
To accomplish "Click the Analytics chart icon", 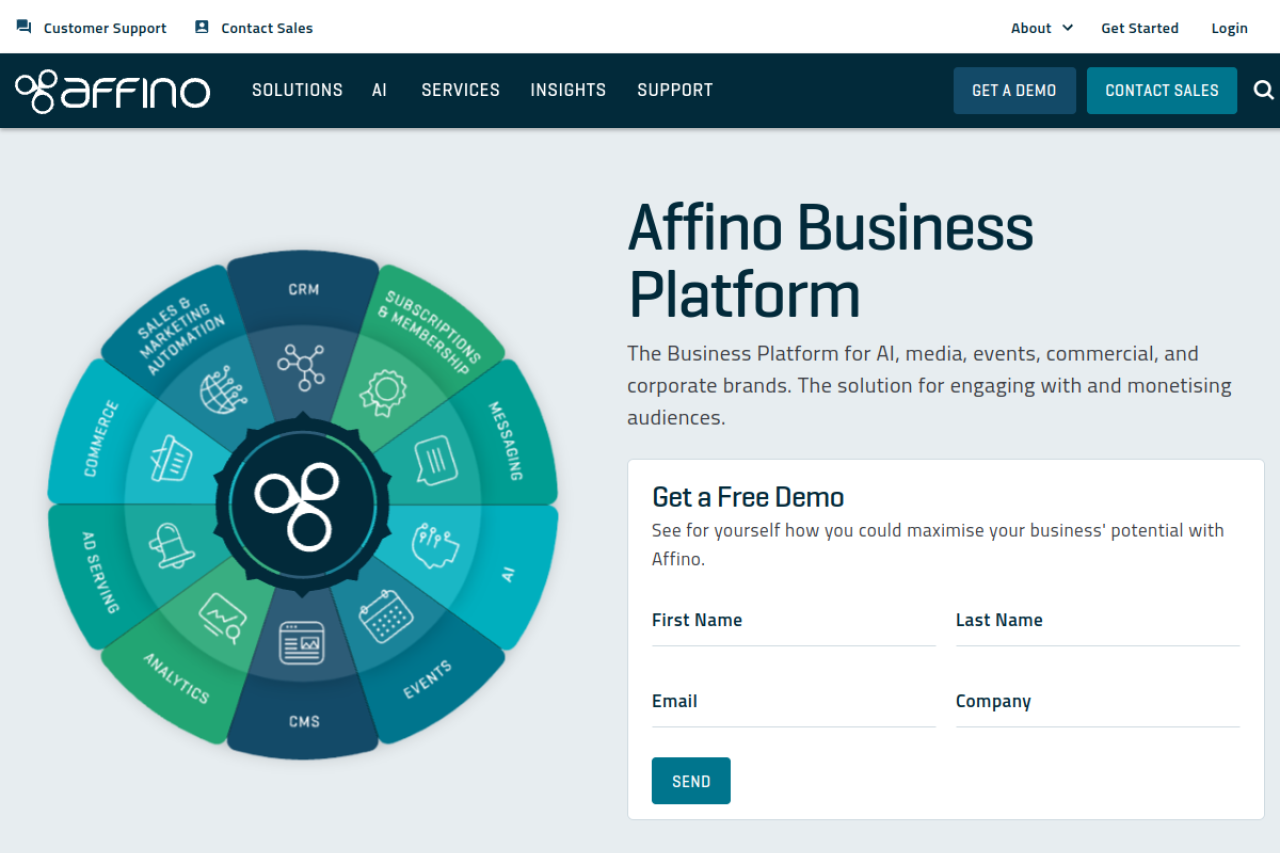I will coord(222,615).
